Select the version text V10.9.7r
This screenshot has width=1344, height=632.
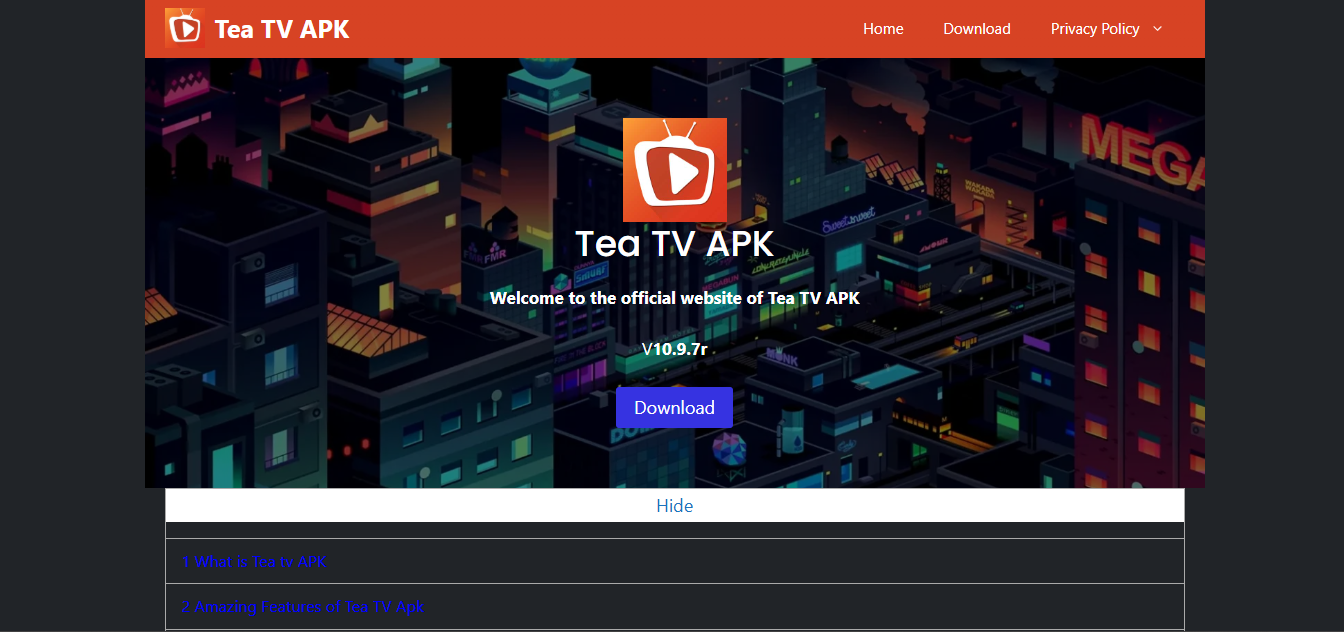tap(675, 349)
